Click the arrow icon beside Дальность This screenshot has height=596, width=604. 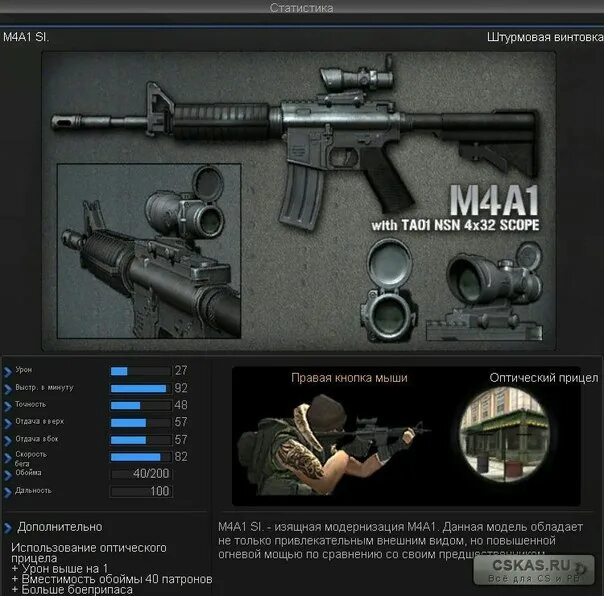pyautogui.click(x=8, y=492)
